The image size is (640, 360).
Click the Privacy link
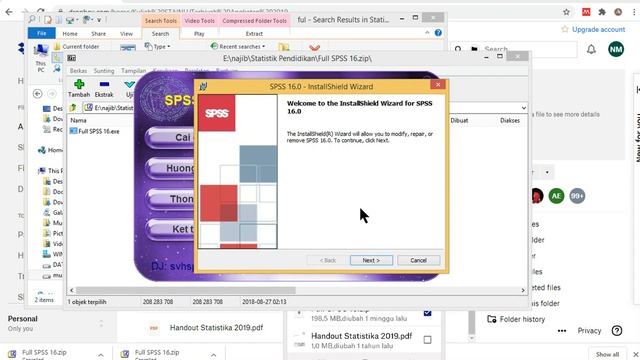pyautogui.click(x=589, y=331)
